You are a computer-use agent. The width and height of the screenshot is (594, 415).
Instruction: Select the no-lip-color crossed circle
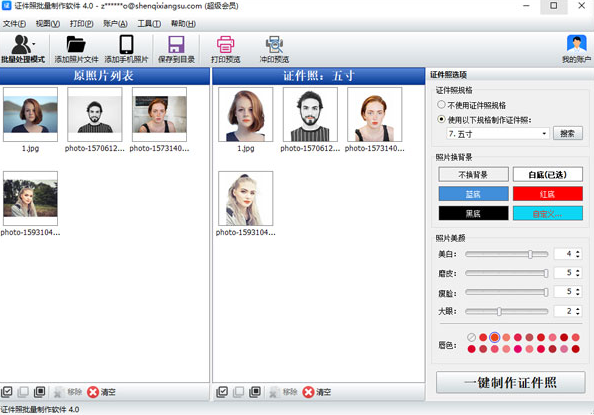[471, 337]
